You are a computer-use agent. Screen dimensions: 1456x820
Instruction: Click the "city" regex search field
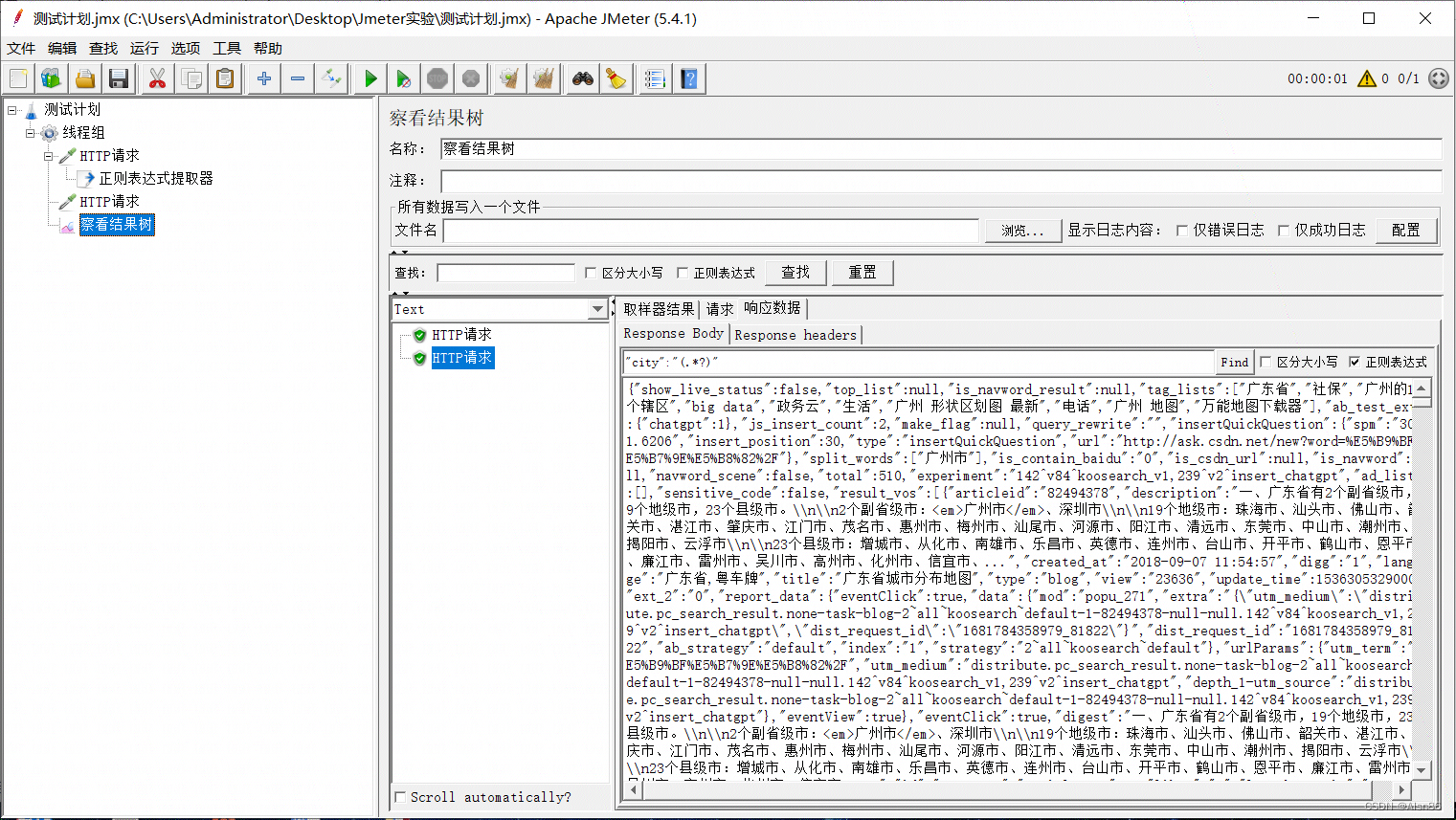(918, 363)
